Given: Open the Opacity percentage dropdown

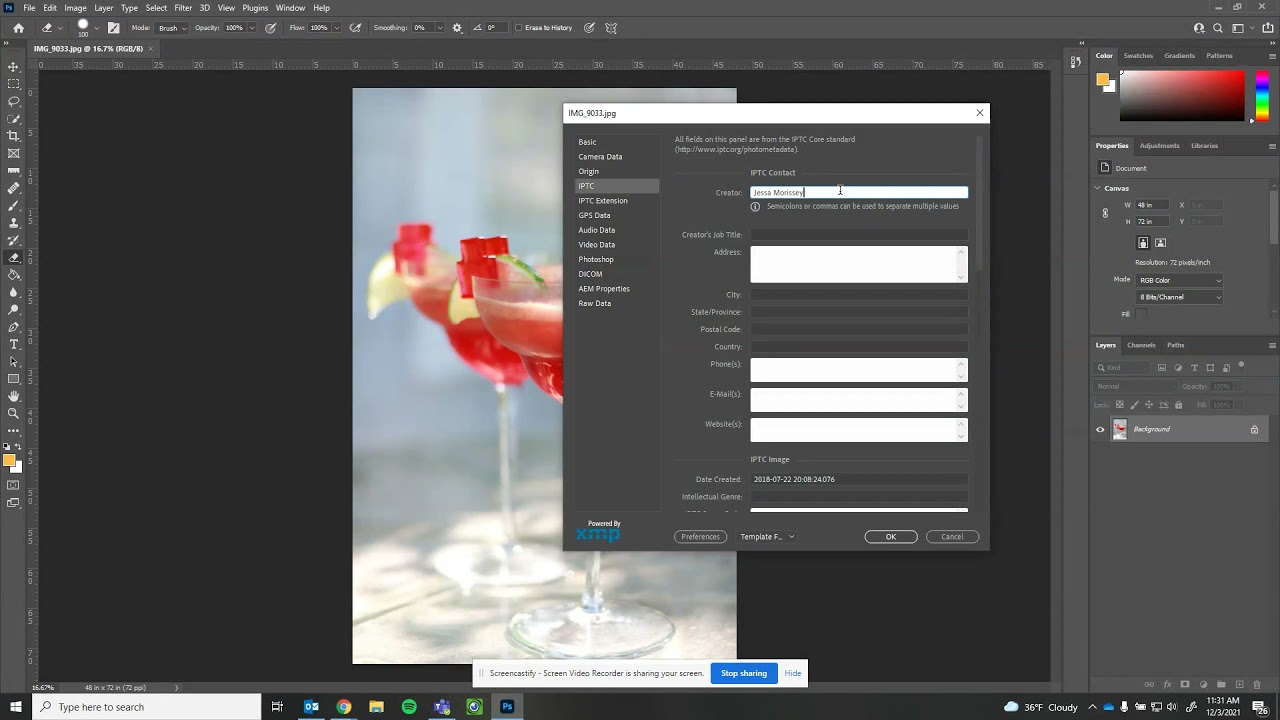Looking at the screenshot, I should pos(250,28).
